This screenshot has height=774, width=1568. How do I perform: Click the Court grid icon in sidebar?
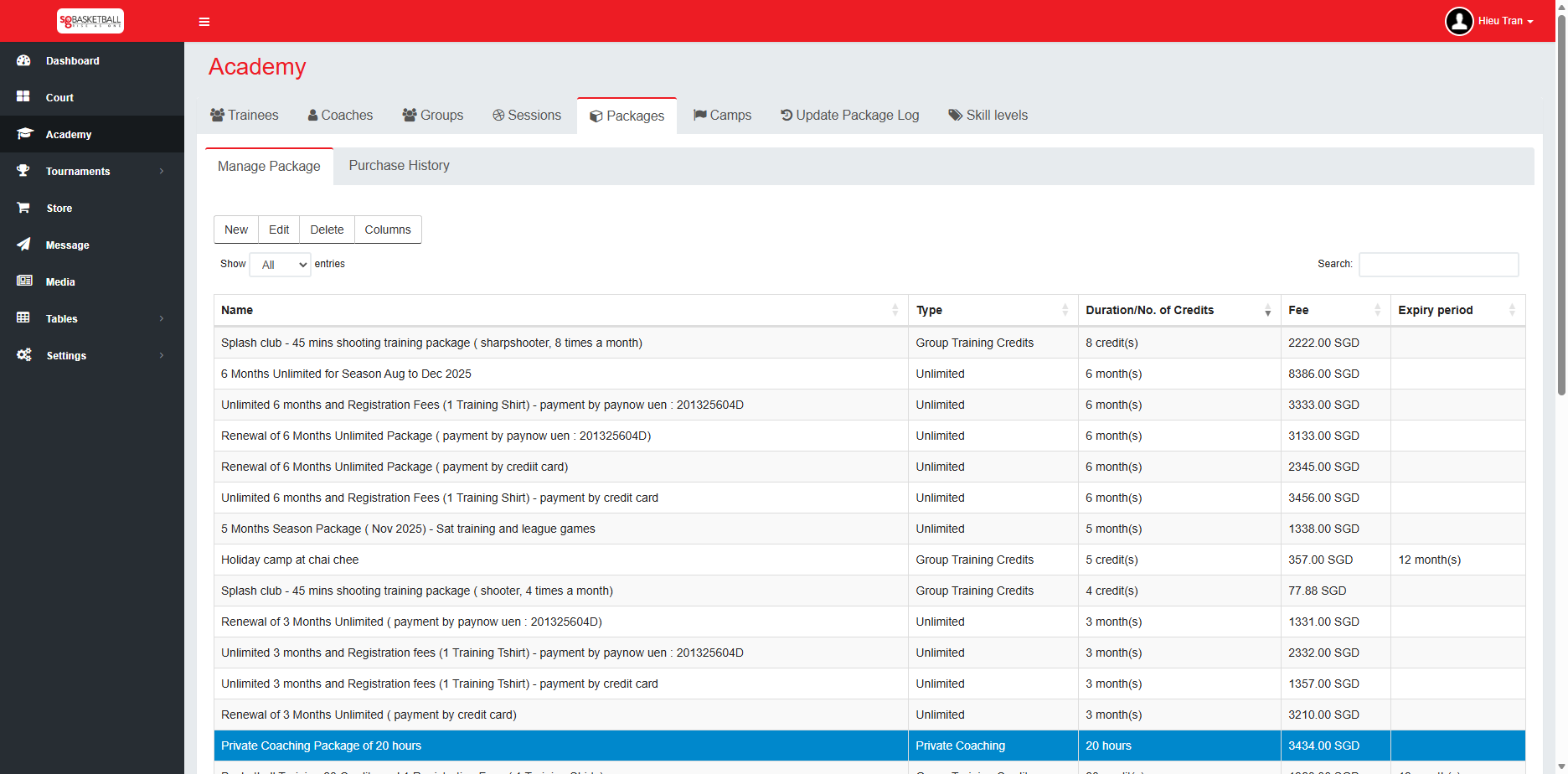point(23,97)
